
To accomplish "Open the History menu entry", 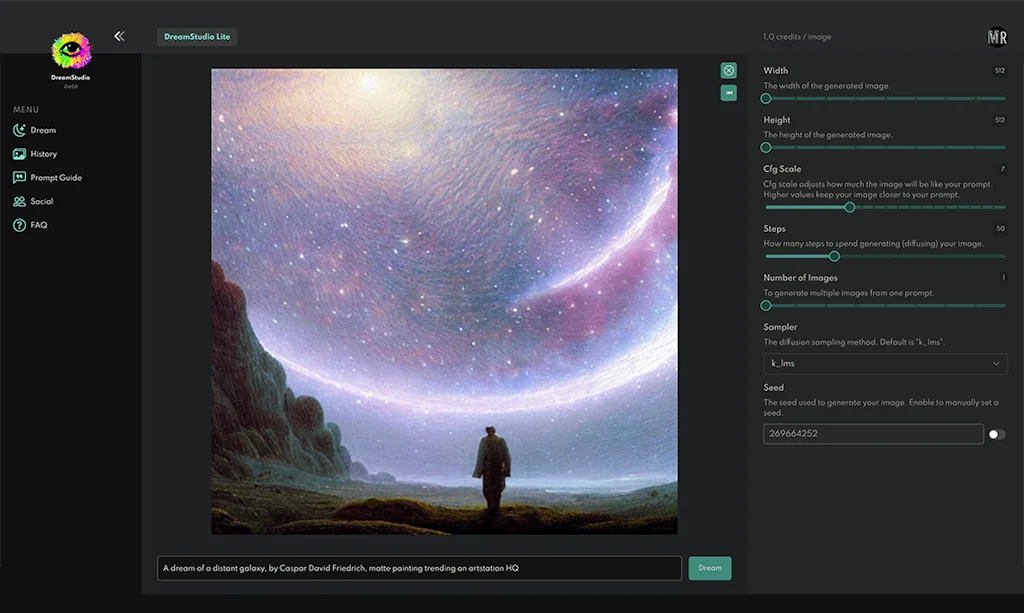I will [46, 154].
